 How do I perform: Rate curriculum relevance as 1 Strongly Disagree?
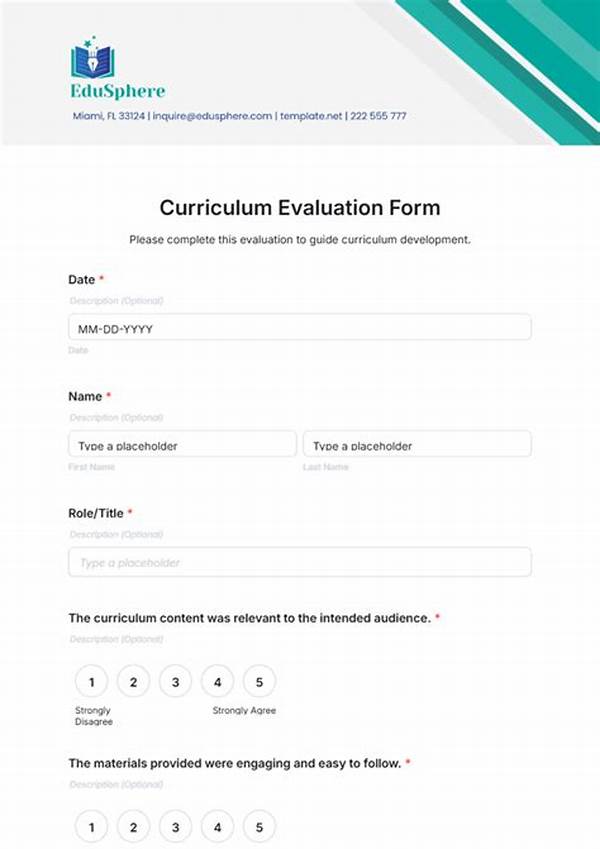coord(91,682)
